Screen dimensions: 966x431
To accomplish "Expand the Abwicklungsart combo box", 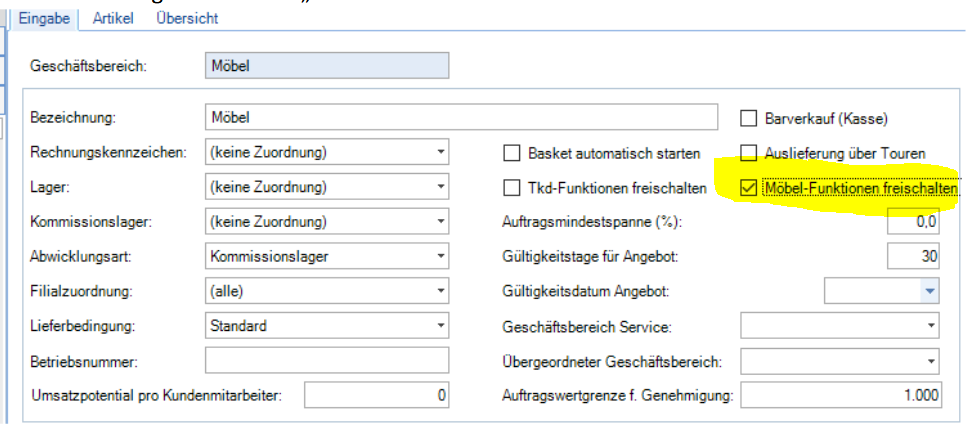I will click(441, 256).
